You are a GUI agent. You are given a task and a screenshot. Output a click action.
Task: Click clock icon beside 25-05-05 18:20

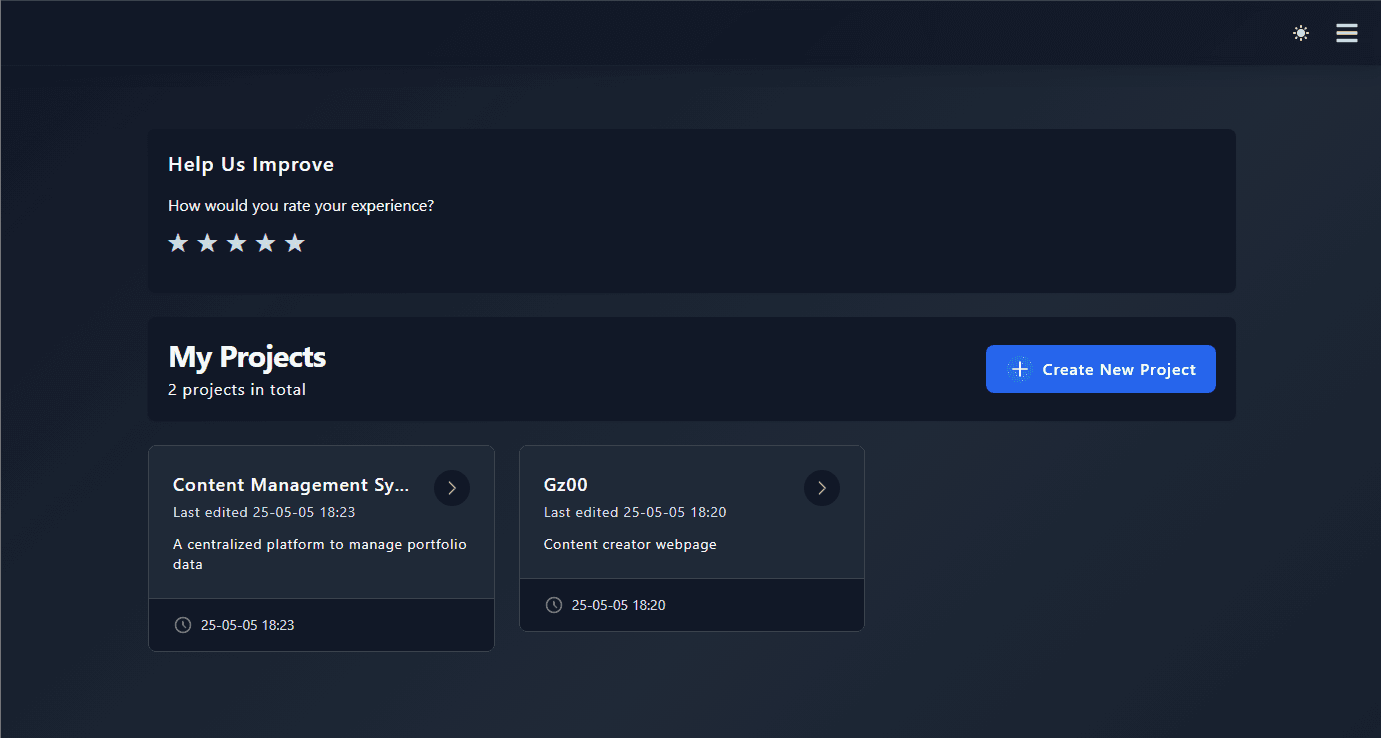554,605
